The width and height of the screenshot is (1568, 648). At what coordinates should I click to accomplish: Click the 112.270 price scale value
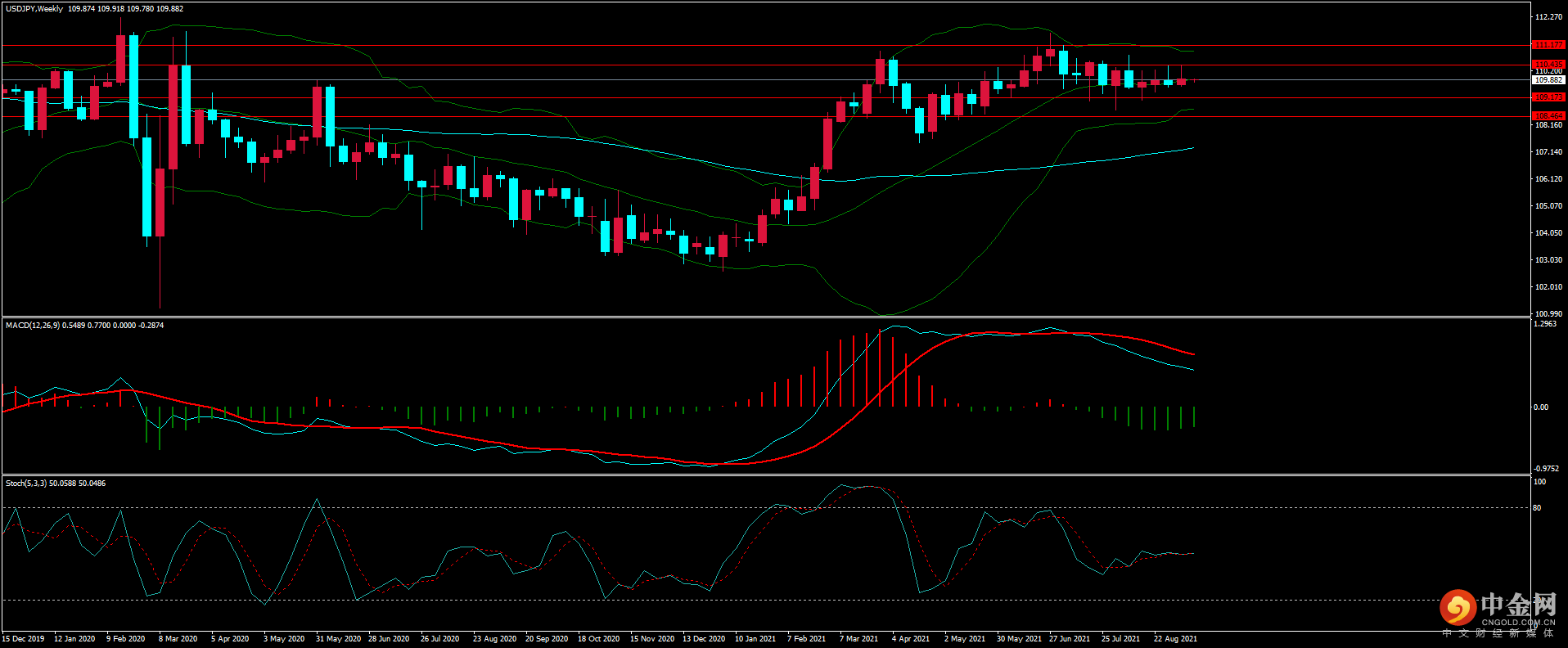tap(1548, 17)
